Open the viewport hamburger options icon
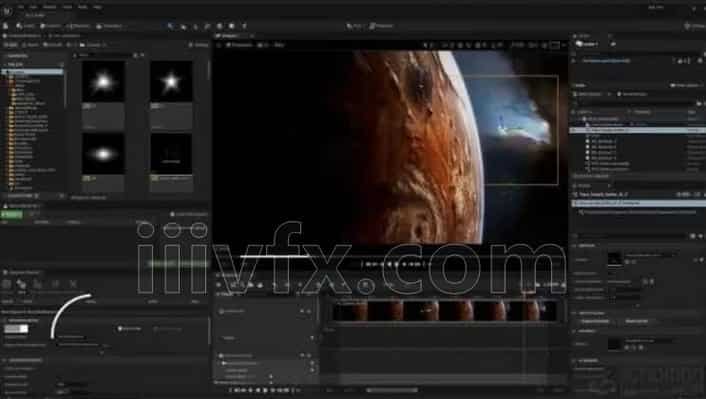This screenshot has height=399, width=706. coord(219,45)
